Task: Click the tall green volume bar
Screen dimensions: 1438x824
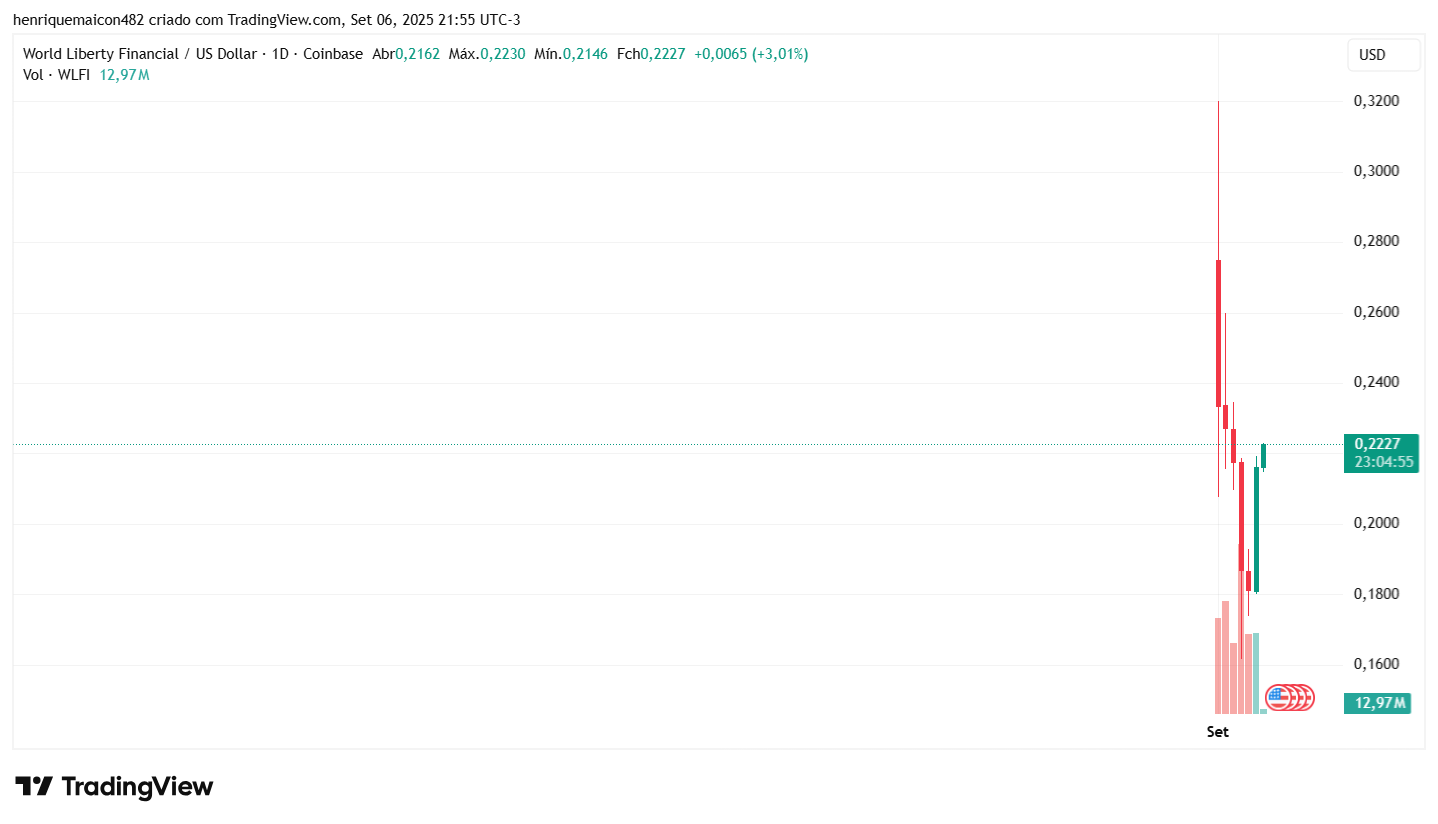Action: click(x=1256, y=673)
